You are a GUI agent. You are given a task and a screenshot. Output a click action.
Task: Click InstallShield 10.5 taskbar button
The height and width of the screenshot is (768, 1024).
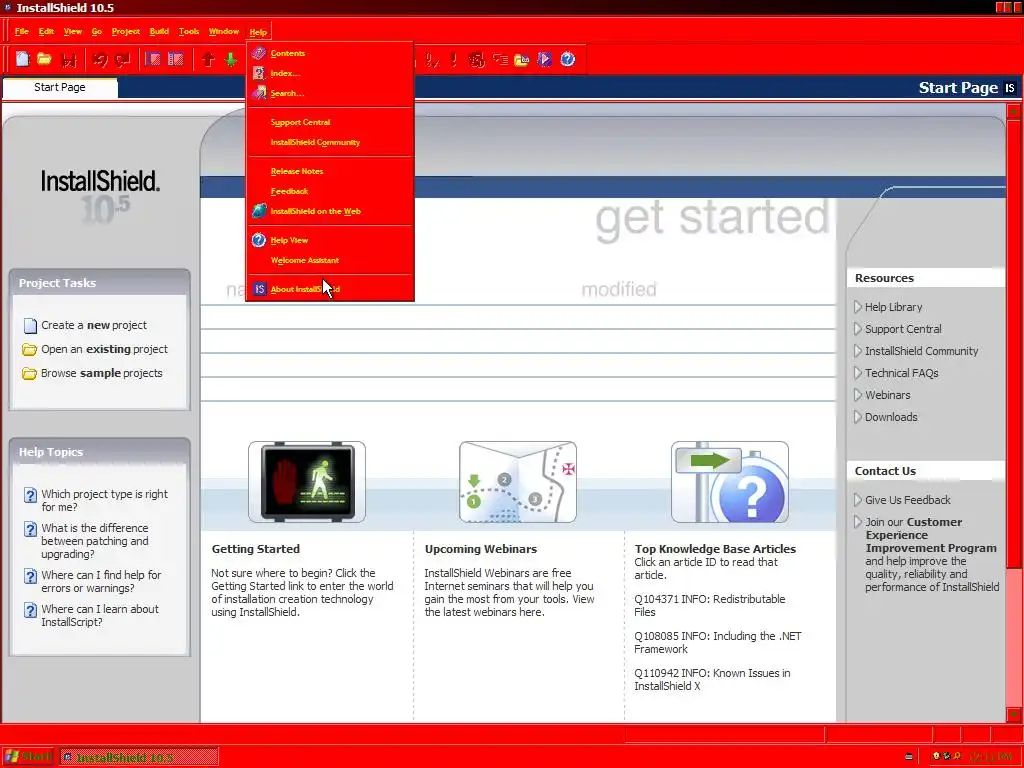pos(139,758)
